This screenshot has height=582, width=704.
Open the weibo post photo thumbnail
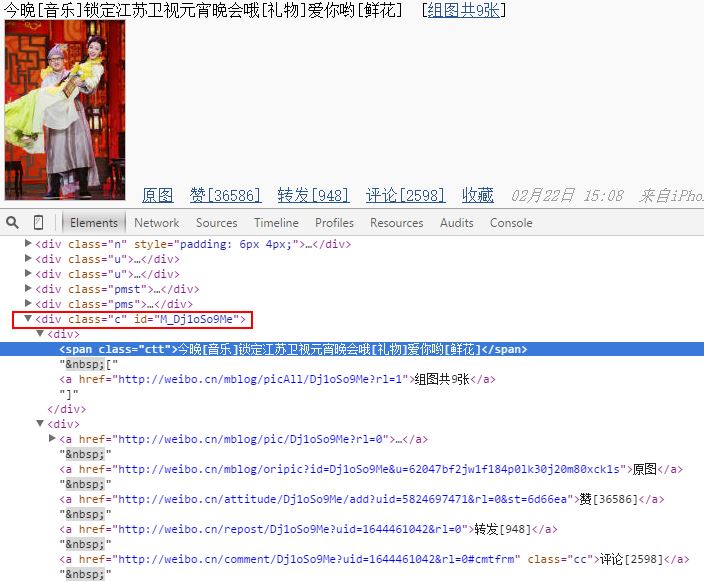65,110
